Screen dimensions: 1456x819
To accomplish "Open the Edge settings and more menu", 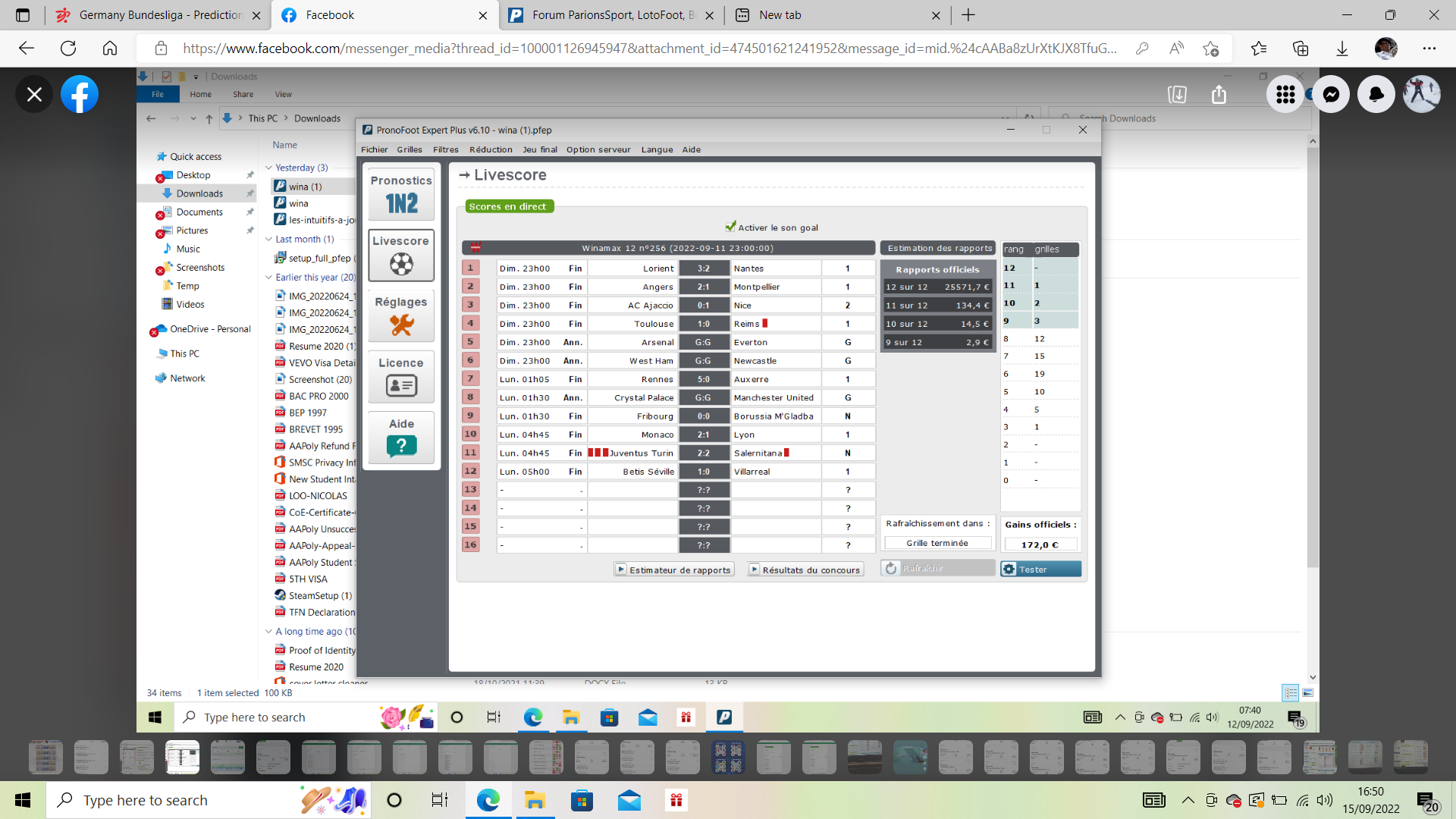I will click(1429, 49).
